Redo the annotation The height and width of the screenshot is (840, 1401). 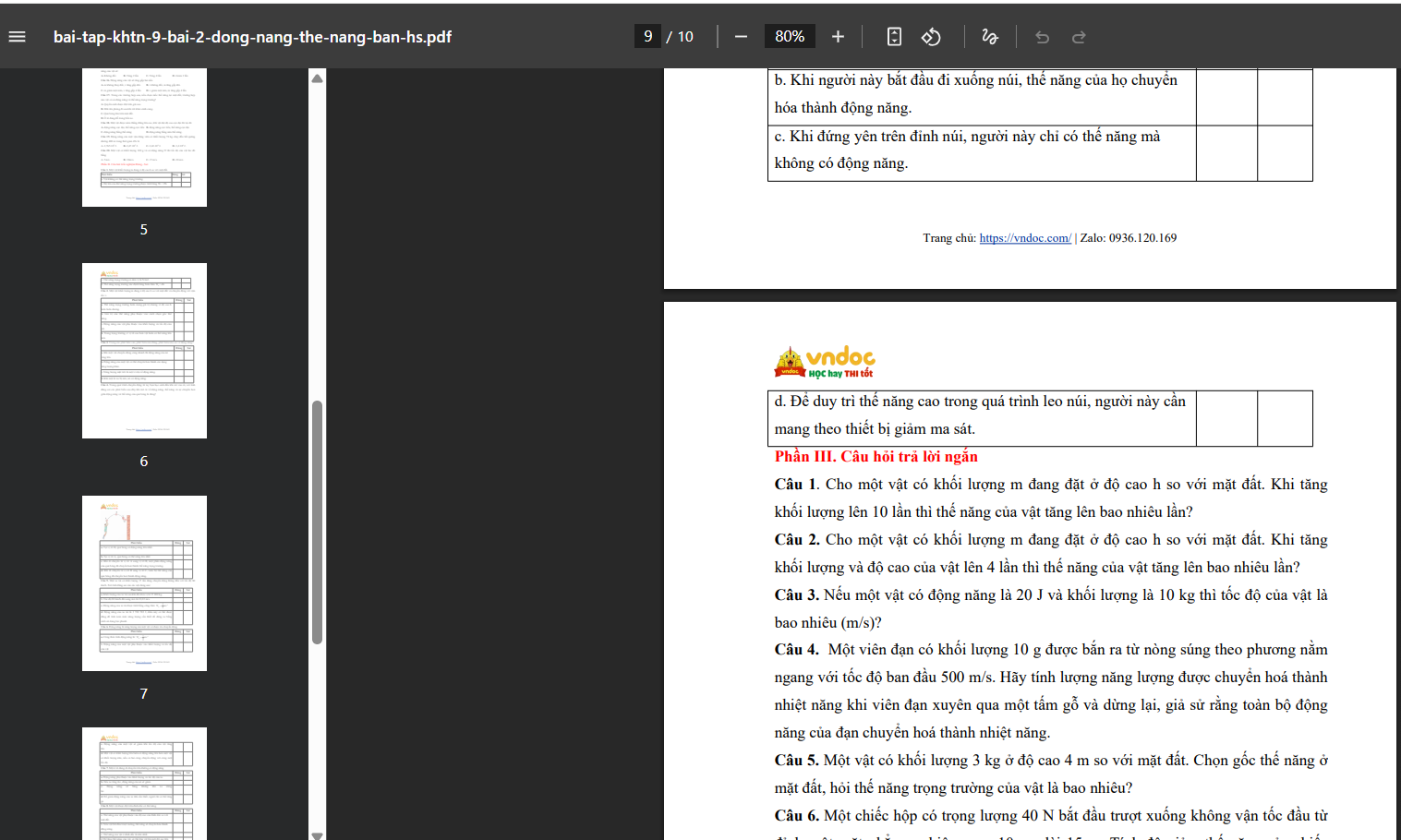[x=1079, y=37]
